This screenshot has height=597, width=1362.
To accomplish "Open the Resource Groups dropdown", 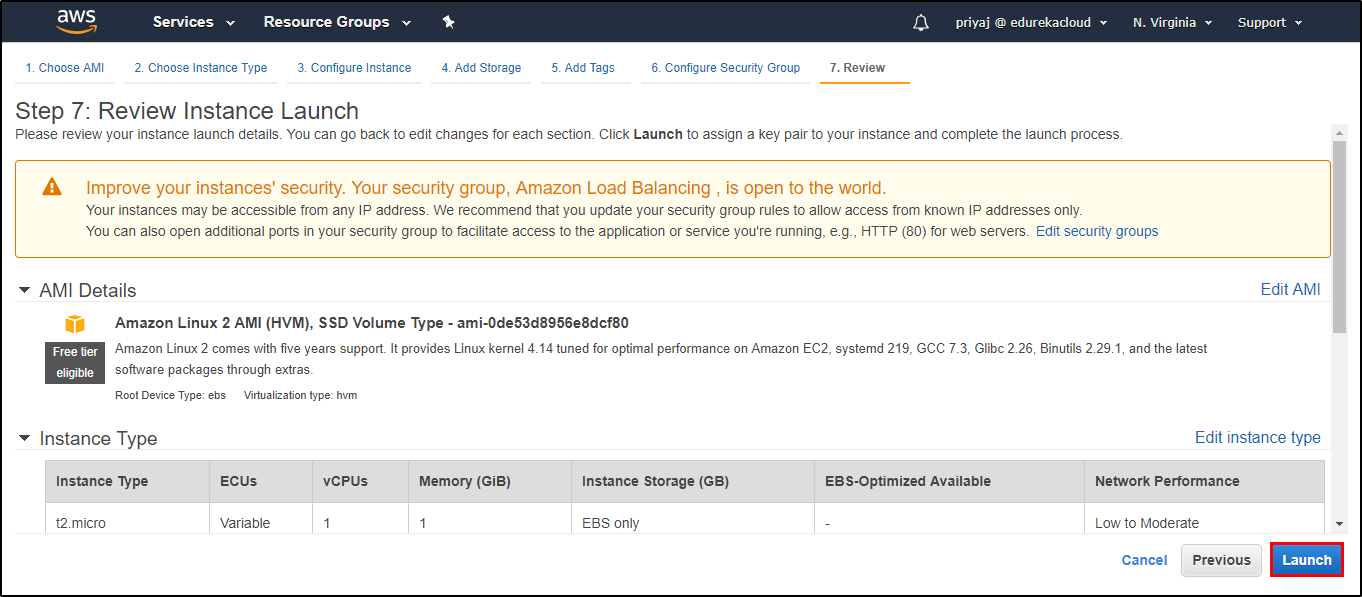I will (337, 22).
